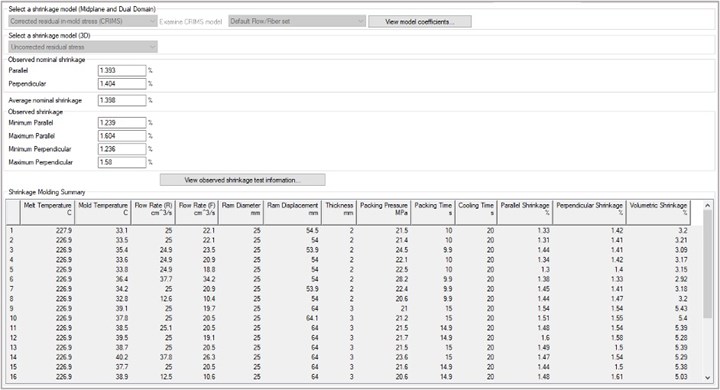
Task: Click the Parallel Shrinkage column header
Action: click(525, 212)
